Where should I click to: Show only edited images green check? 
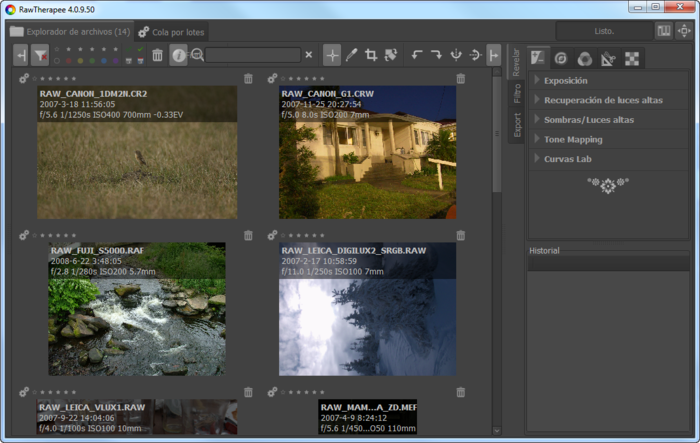(x=140, y=49)
